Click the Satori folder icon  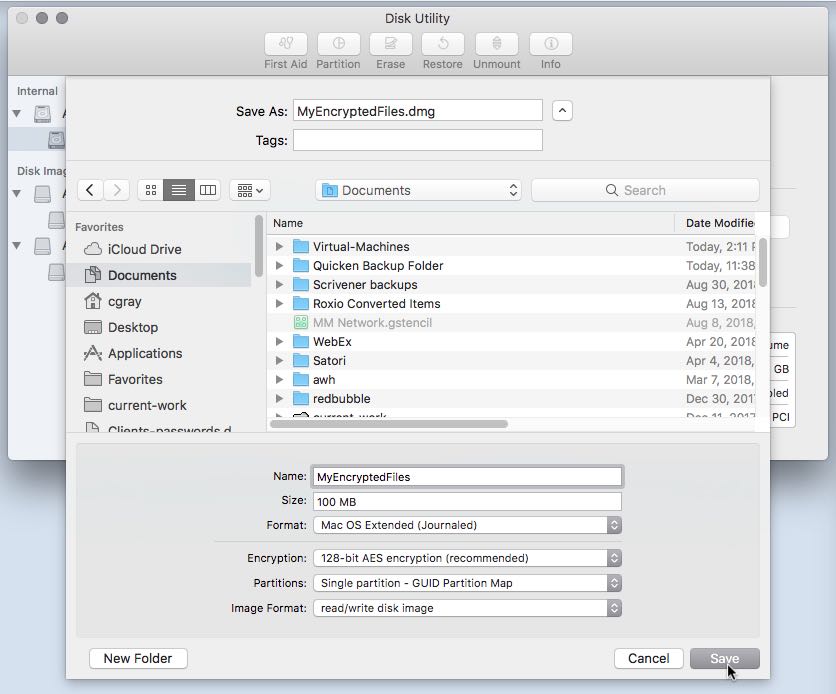[x=301, y=361]
